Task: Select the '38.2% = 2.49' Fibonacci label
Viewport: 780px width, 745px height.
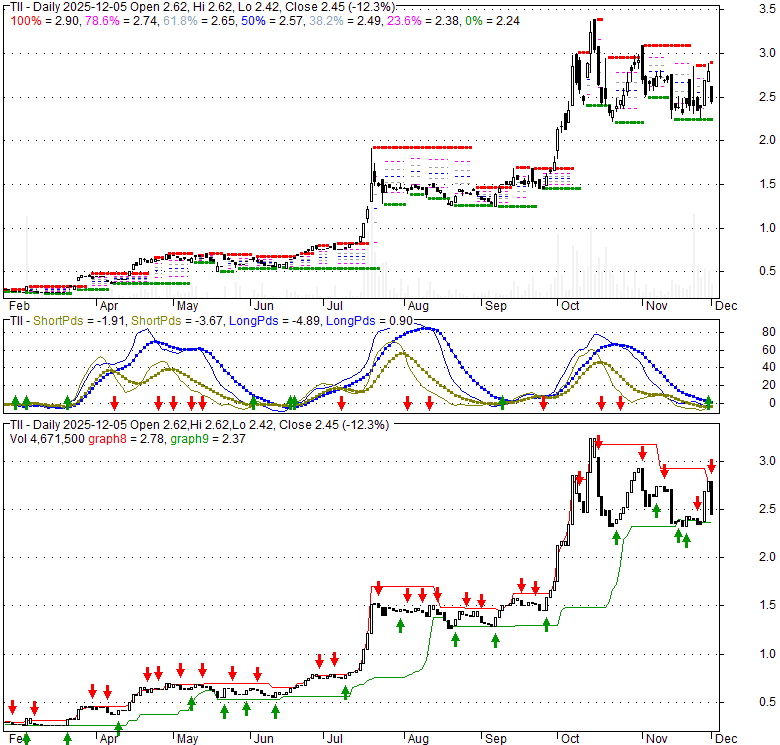Action: click(x=345, y=21)
